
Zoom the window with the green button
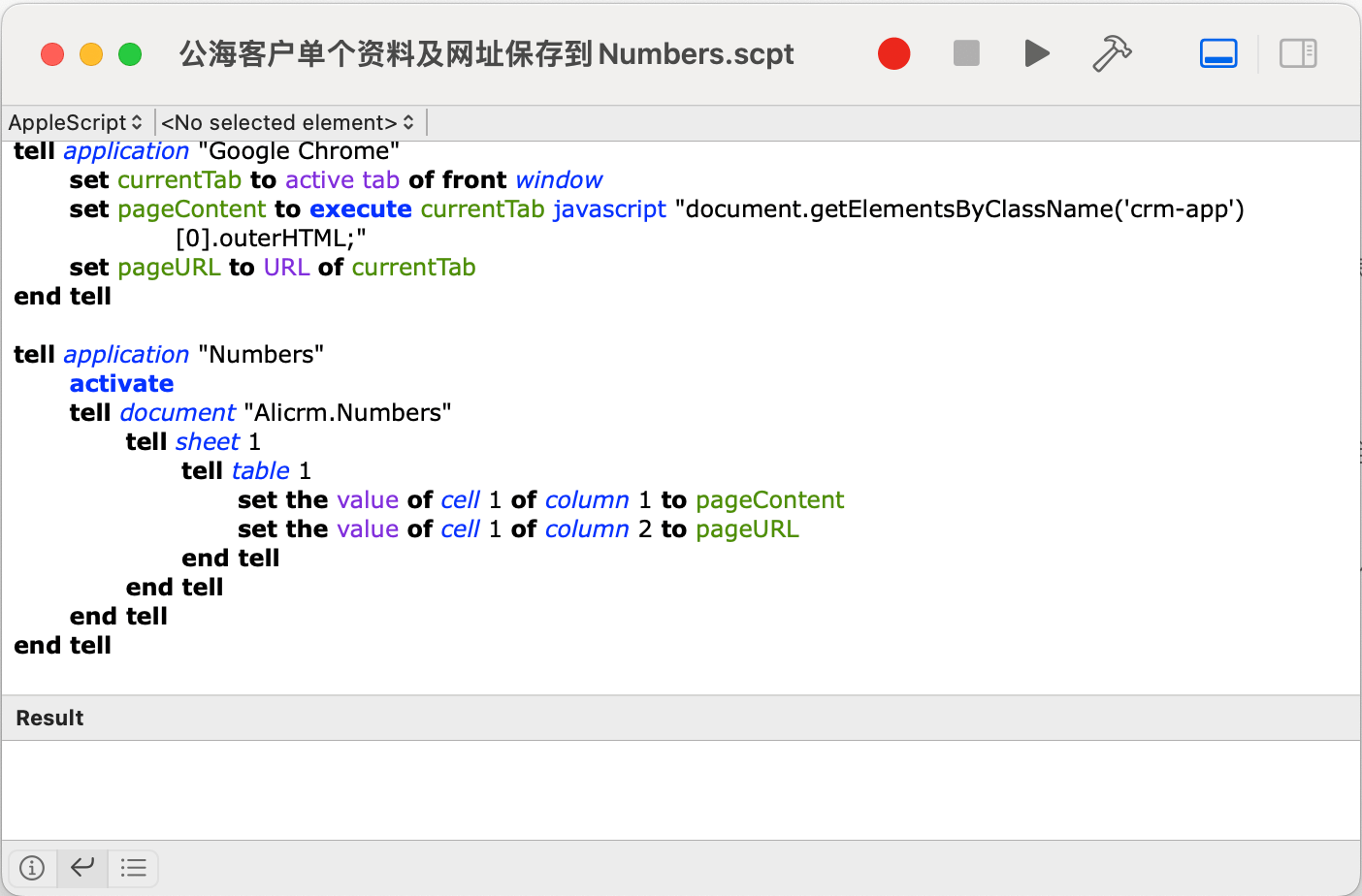tap(130, 54)
